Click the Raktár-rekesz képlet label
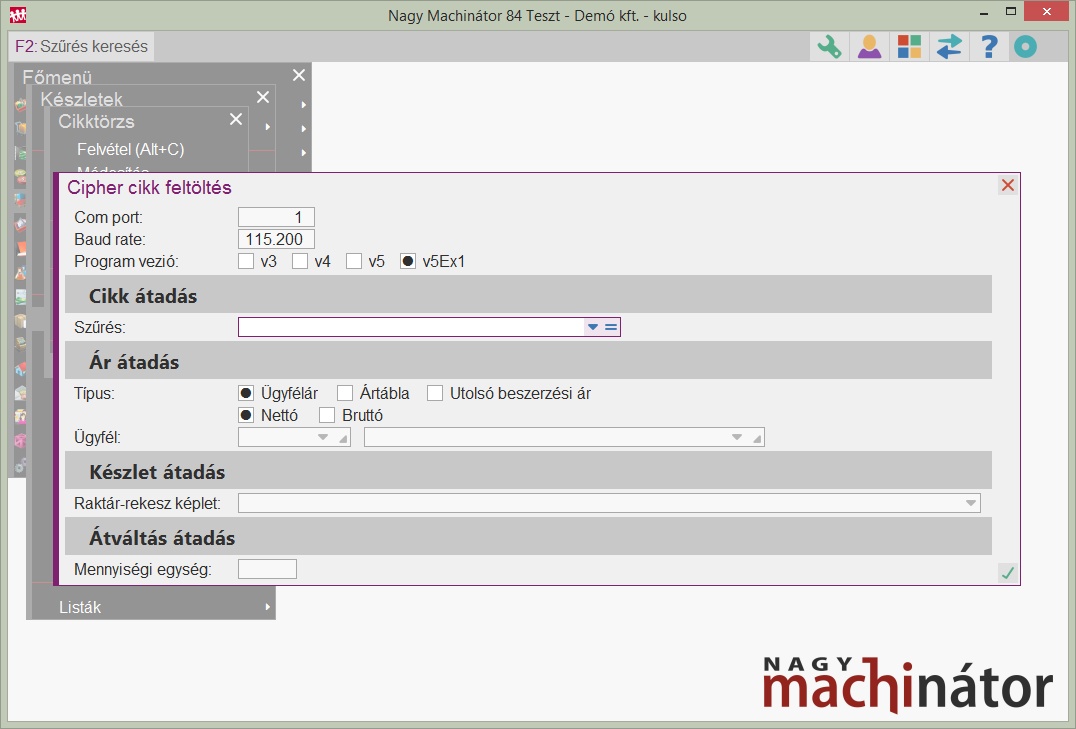The height and width of the screenshot is (729, 1076). pyautogui.click(x=148, y=503)
